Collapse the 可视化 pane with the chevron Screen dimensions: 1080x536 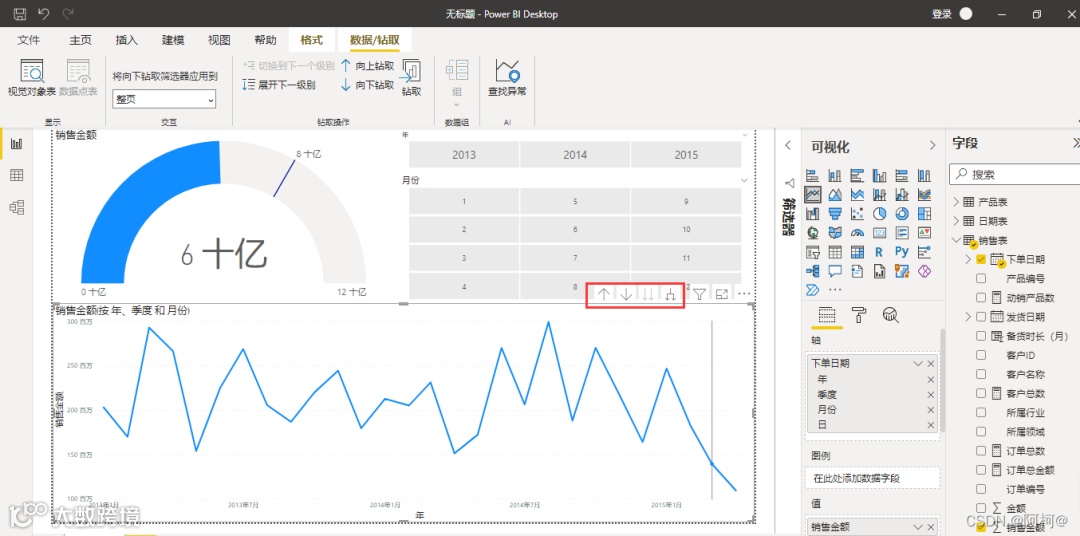click(x=933, y=145)
